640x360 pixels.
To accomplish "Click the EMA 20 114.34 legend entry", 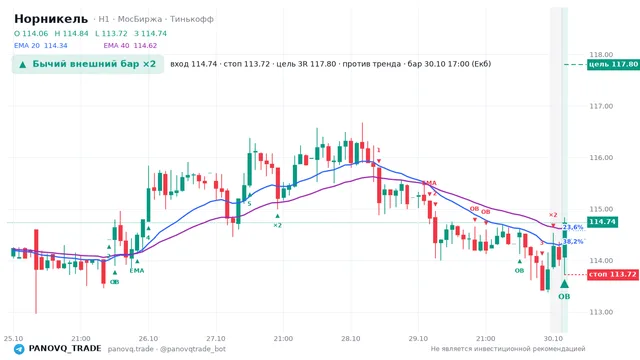I will 40,45.
